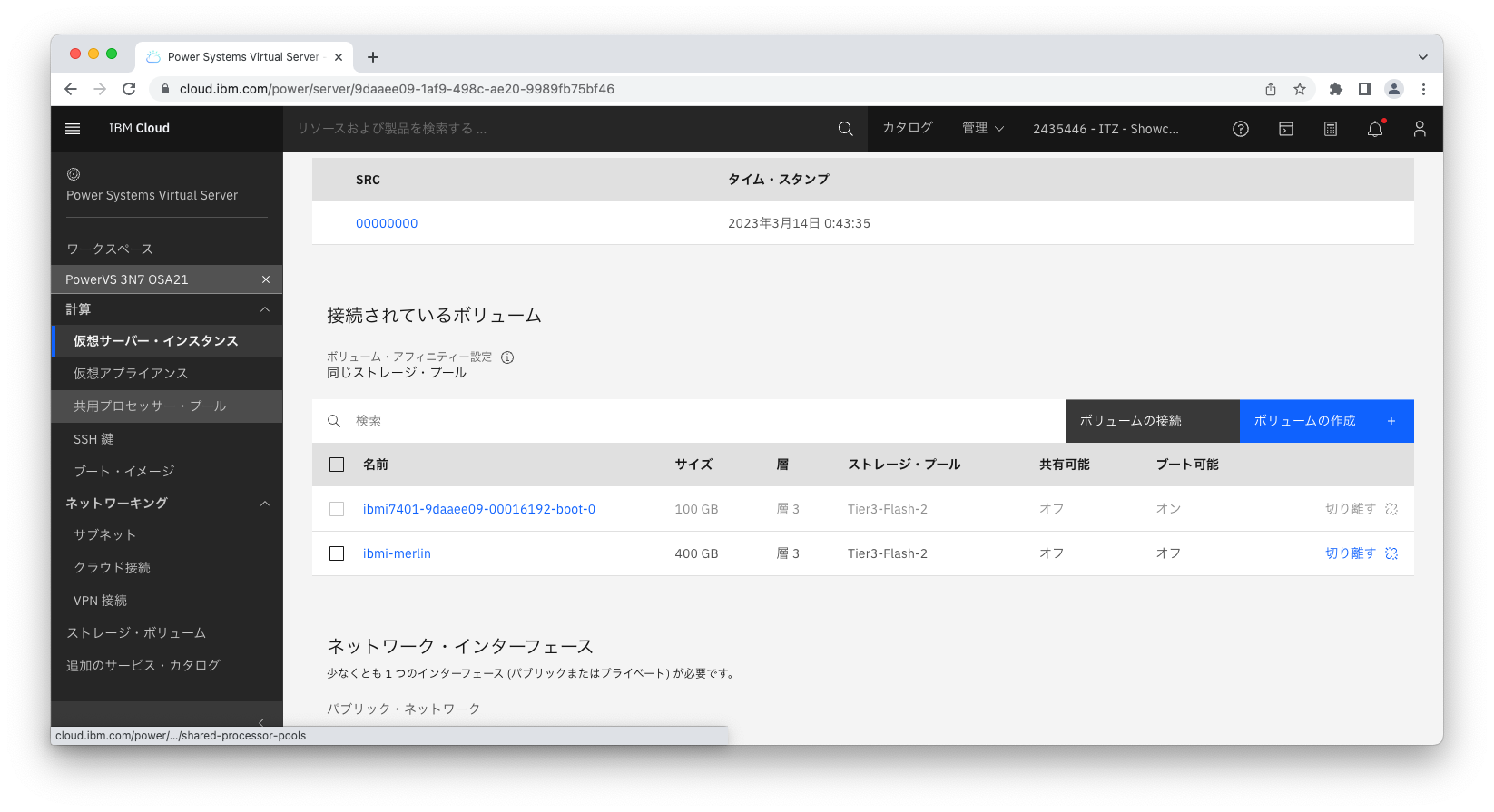The image size is (1494, 812).
Task: Open the user profile avatar icon
Action: point(1420,129)
